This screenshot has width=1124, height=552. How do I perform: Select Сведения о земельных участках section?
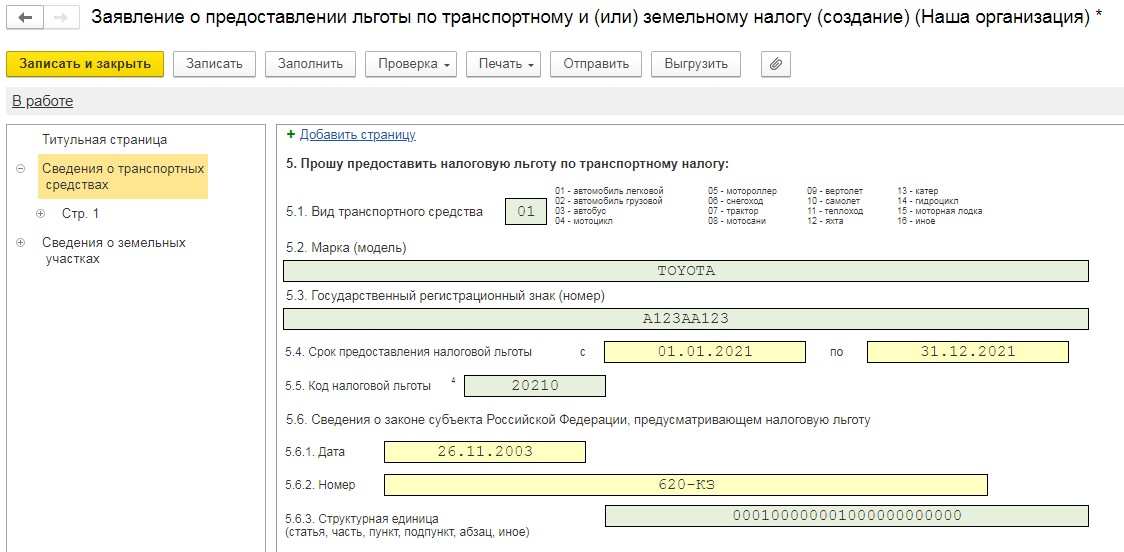pos(113,251)
